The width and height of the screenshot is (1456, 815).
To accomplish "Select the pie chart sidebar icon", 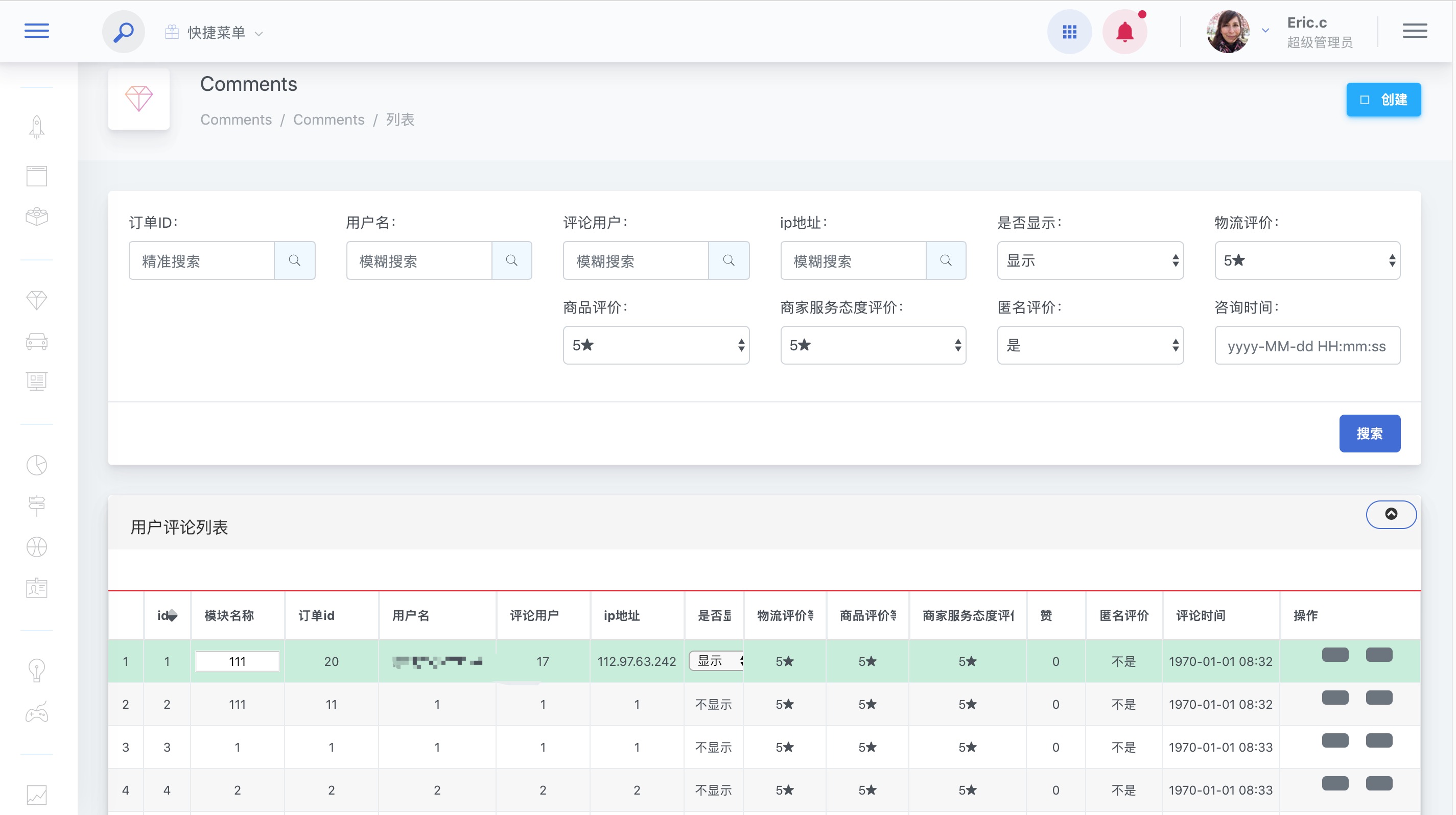I will point(37,465).
